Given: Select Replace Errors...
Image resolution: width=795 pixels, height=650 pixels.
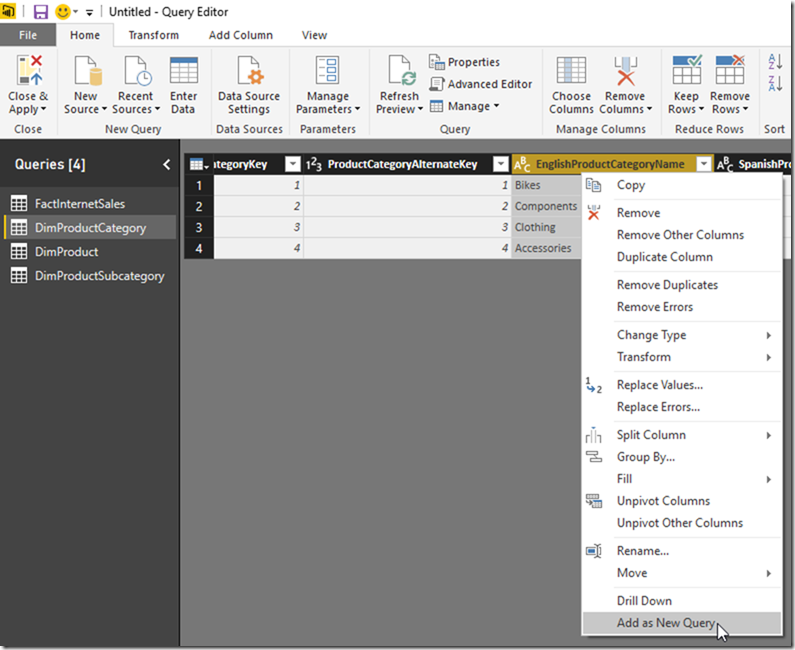Looking at the screenshot, I should point(682,407).
